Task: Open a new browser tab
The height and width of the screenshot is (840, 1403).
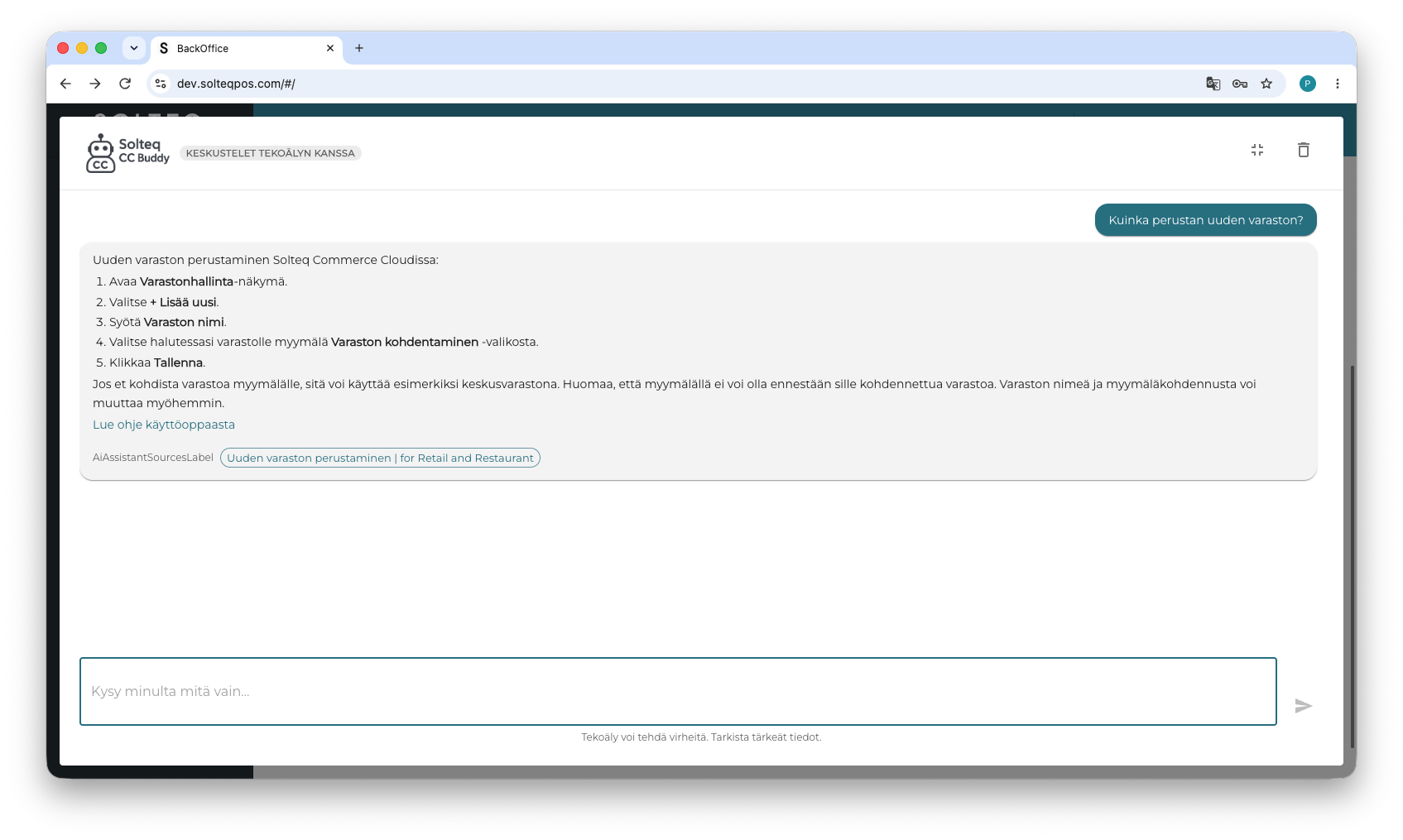Action: point(359,48)
